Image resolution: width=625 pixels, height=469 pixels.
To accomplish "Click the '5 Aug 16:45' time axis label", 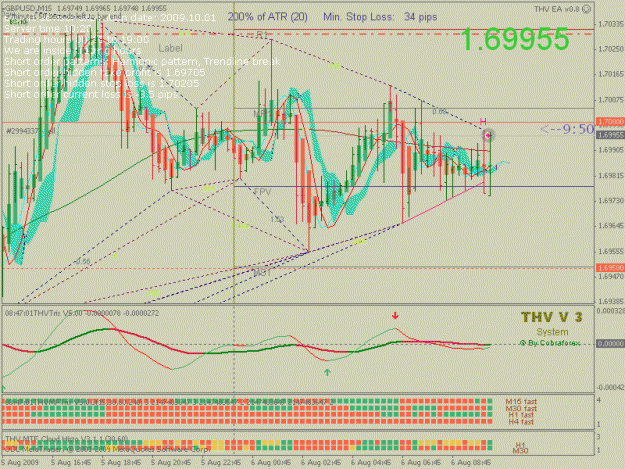I will click(71, 463).
